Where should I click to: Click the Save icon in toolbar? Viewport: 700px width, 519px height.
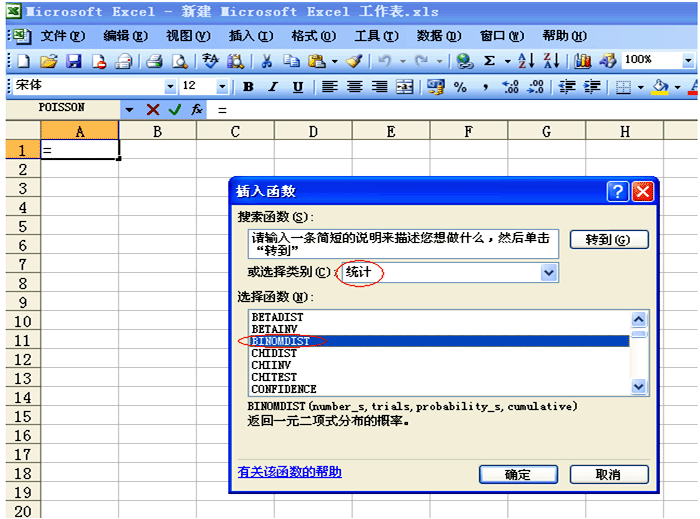73,61
